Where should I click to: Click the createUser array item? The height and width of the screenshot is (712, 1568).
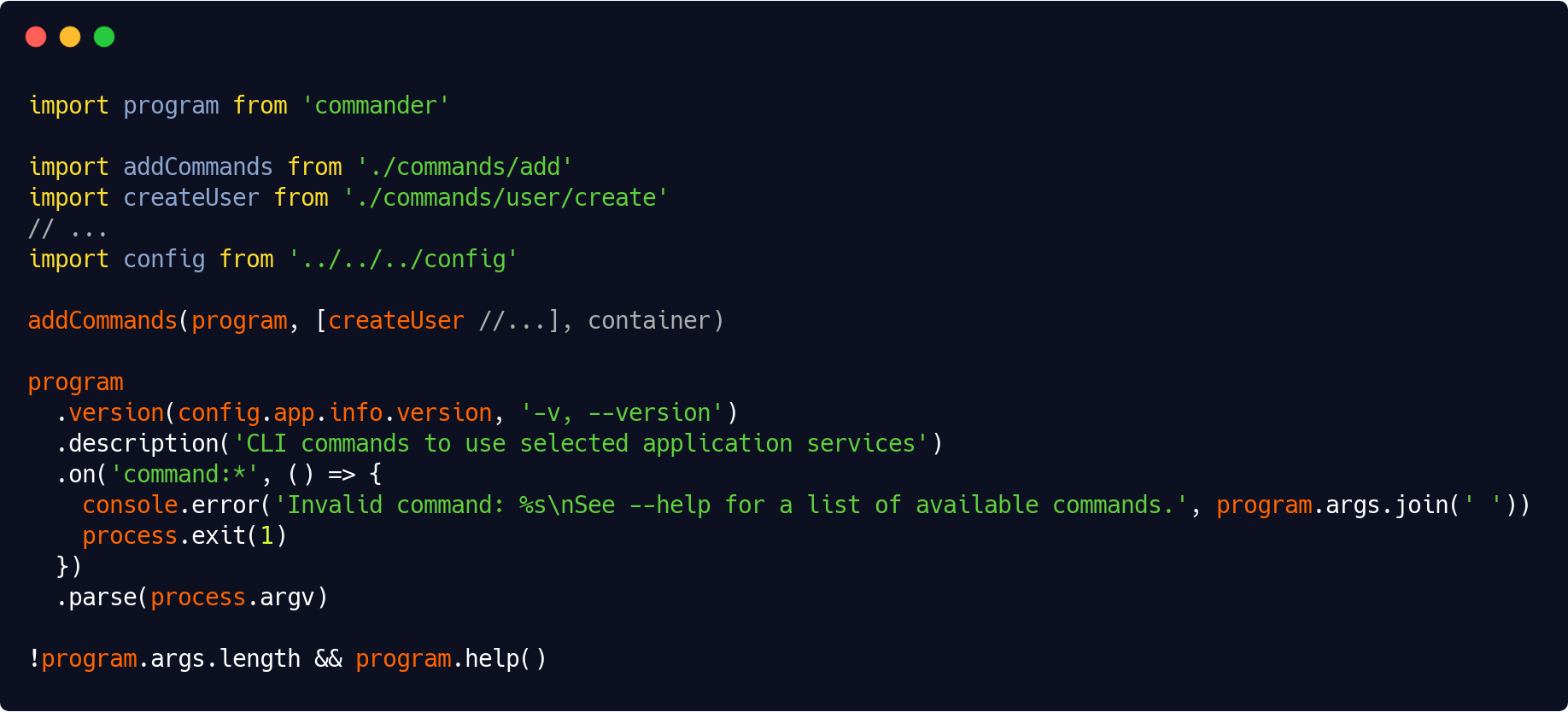pos(396,320)
